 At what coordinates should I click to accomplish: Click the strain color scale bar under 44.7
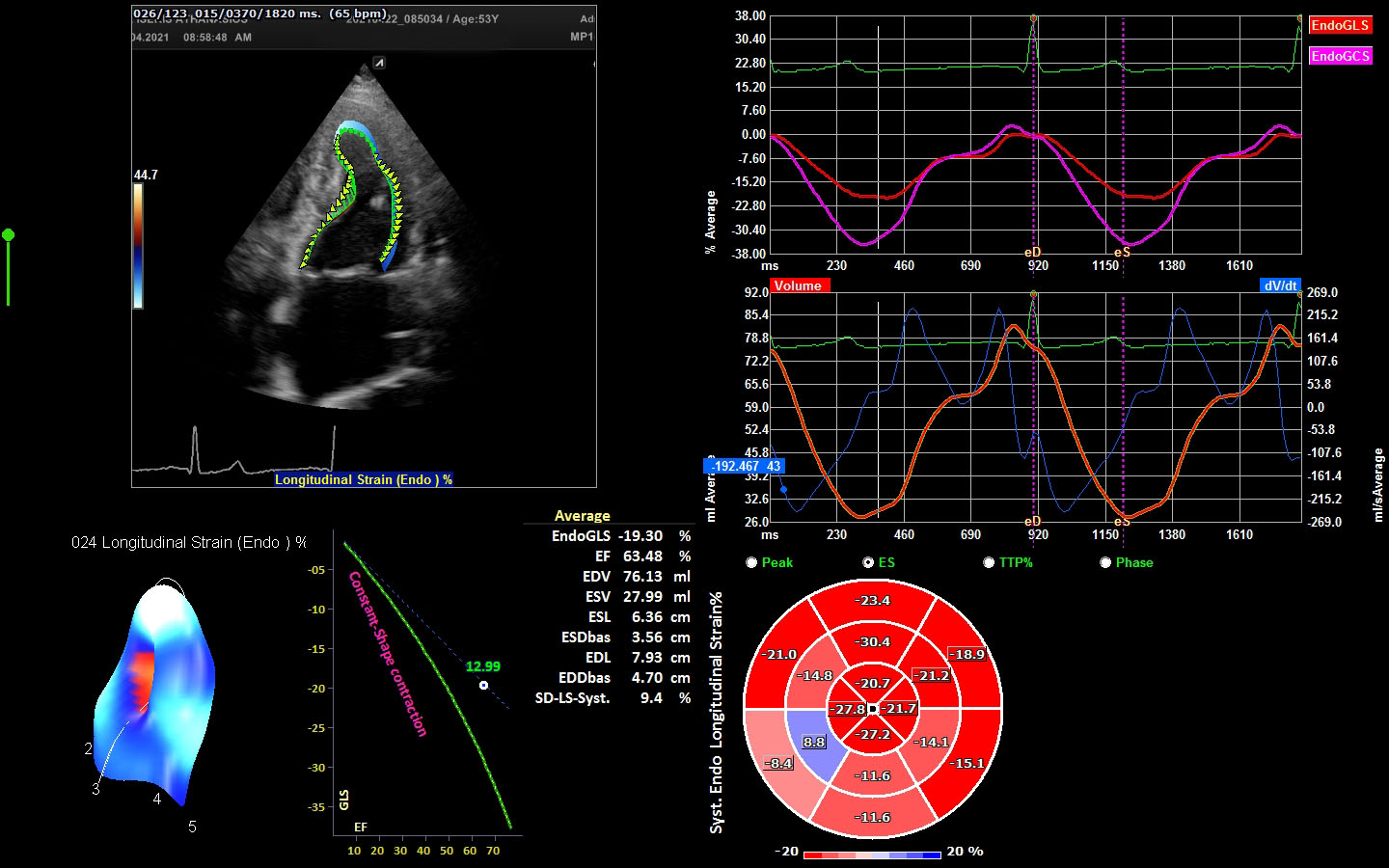pyautogui.click(x=138, y=246)
